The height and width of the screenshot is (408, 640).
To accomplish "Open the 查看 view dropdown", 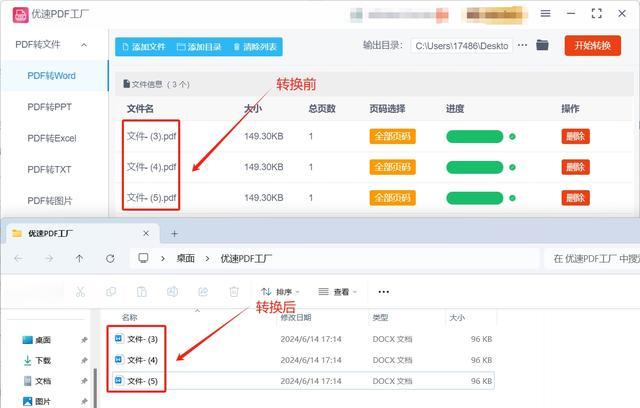I will (x=338, y=292).
